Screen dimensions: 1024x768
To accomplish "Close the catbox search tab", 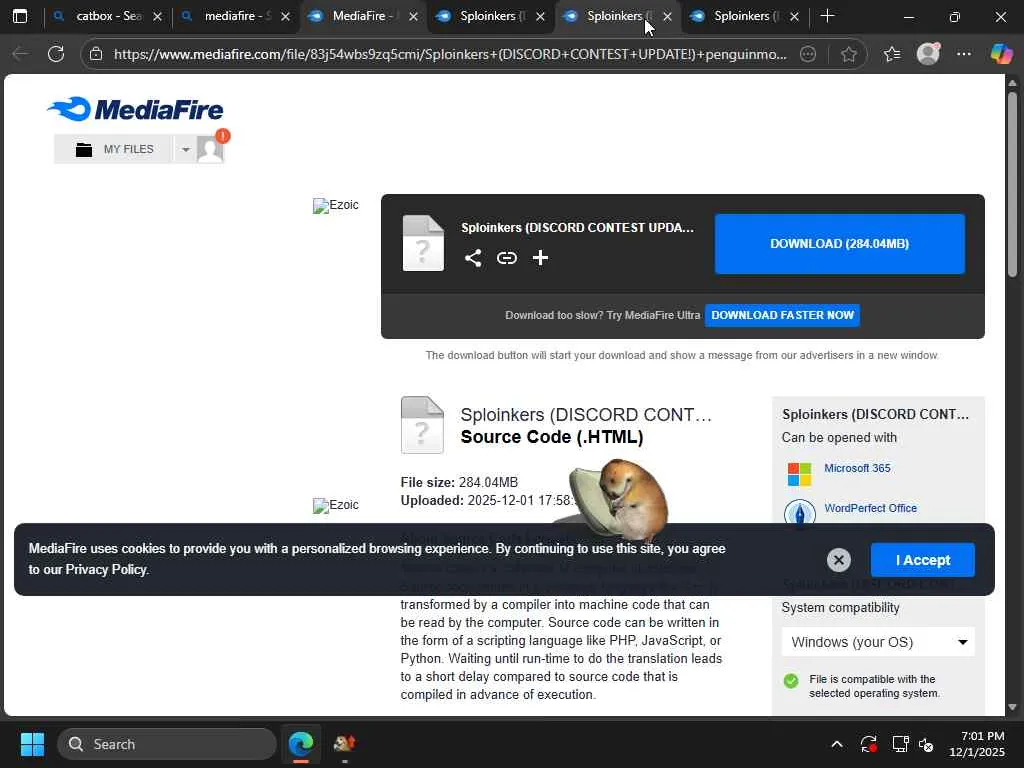I will (x=157, y=17).
